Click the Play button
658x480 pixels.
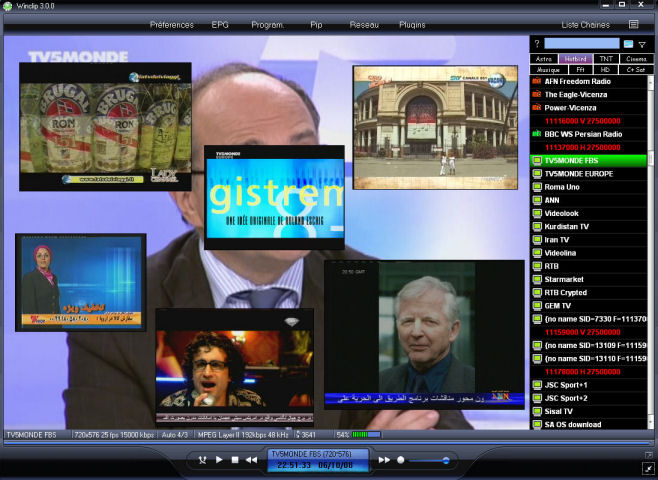(x=219, y=459)
